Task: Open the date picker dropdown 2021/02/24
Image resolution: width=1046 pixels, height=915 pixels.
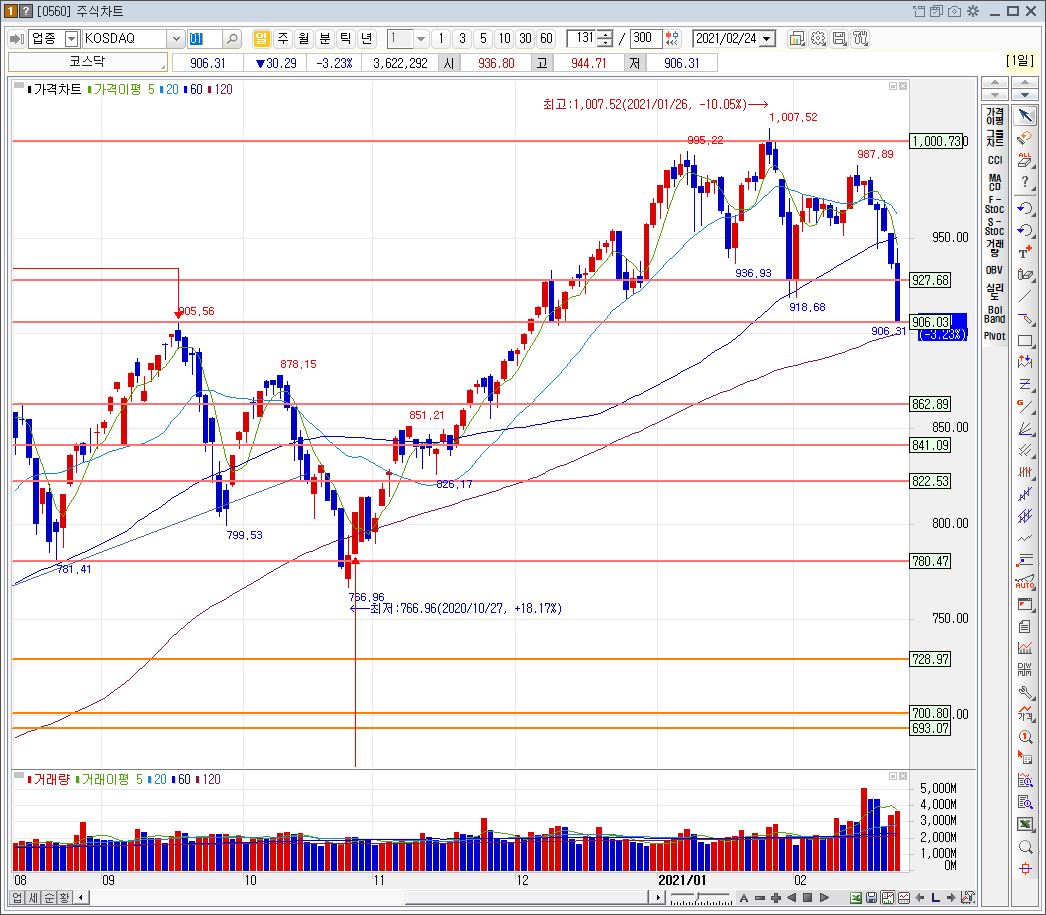Action: pos(767,39)
